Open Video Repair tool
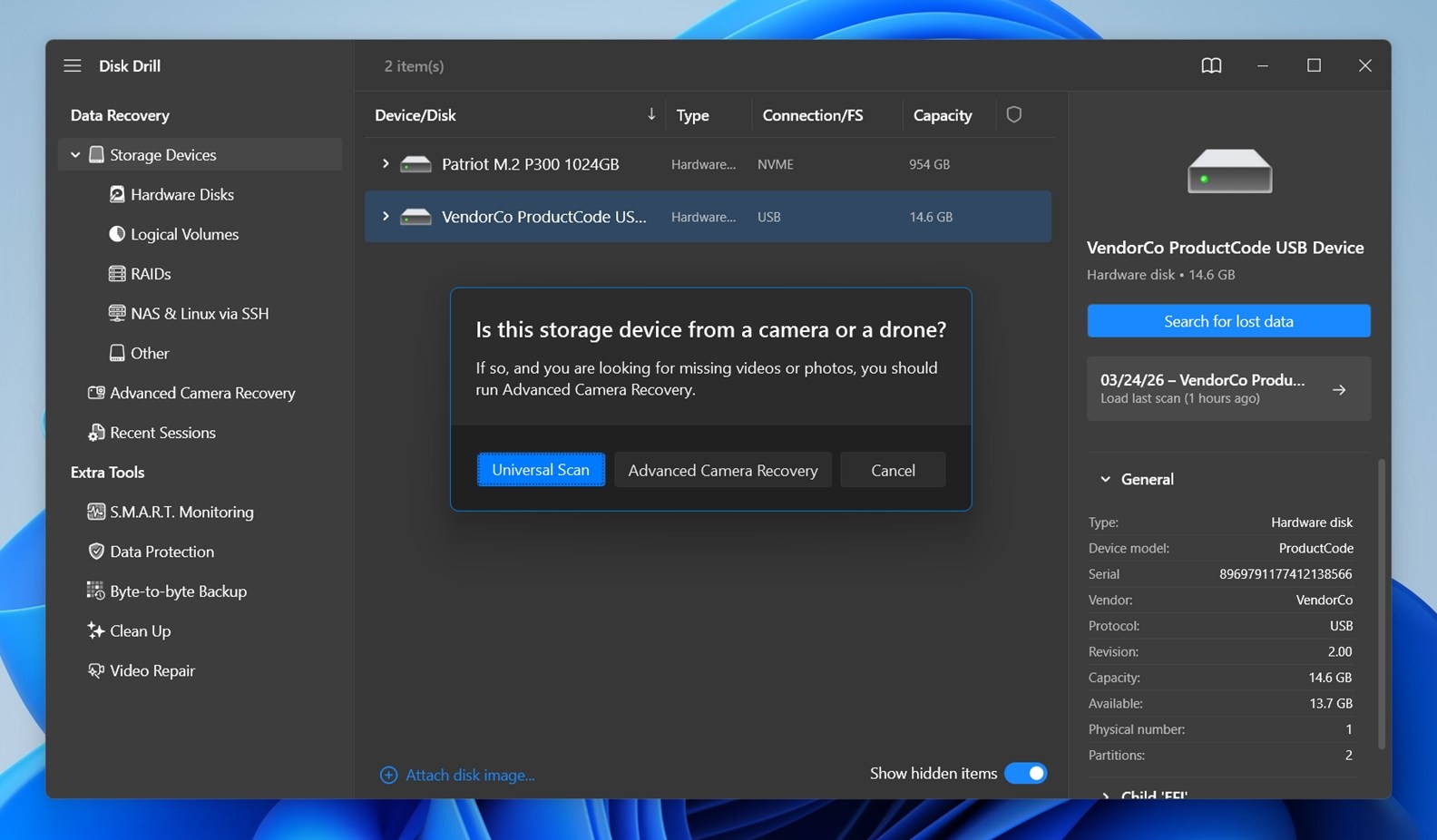Image resolution: width=1437 pixels, height=840 pixels. pyautogui.click(x=152, y=670)
